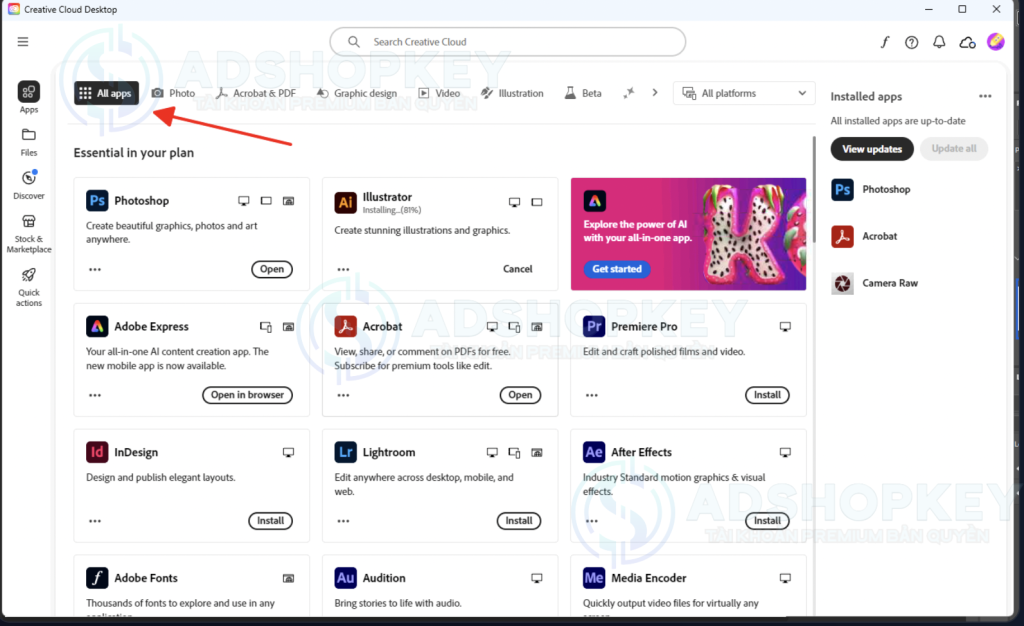Open Adobe Express card more options

pyautogui.click(x=95, y=396)
